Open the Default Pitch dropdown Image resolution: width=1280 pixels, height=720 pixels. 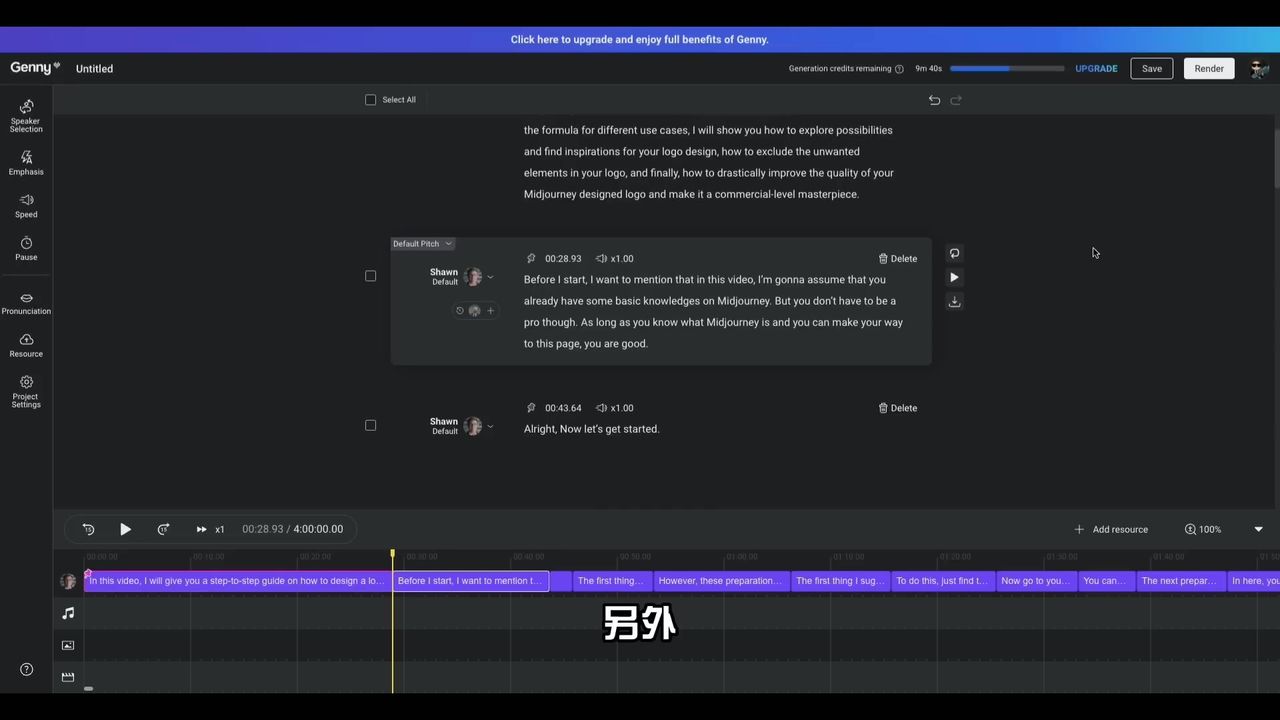422,244
